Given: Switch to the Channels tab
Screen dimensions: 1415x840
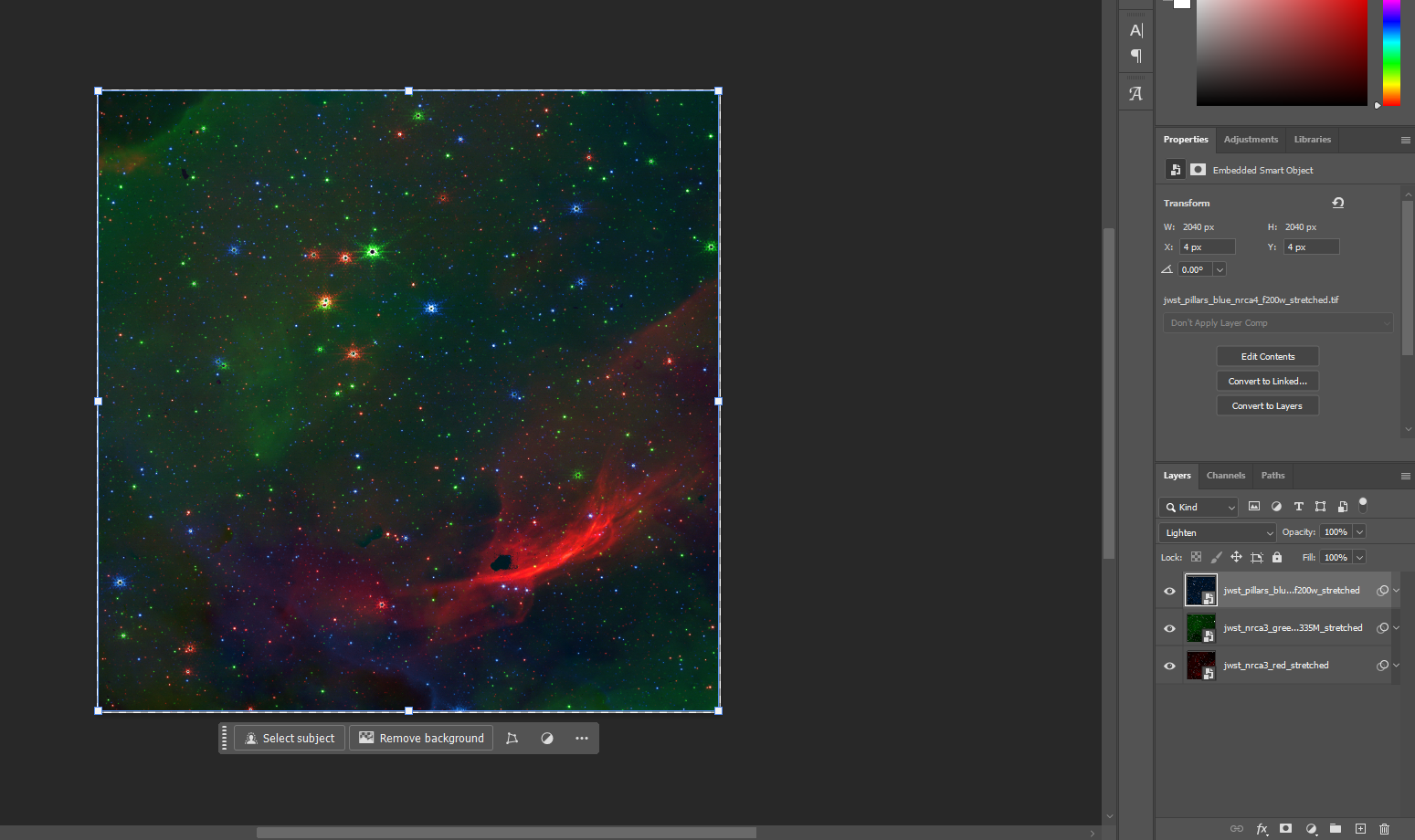Looking at the screenshot, I should [x=1225, y=476].
